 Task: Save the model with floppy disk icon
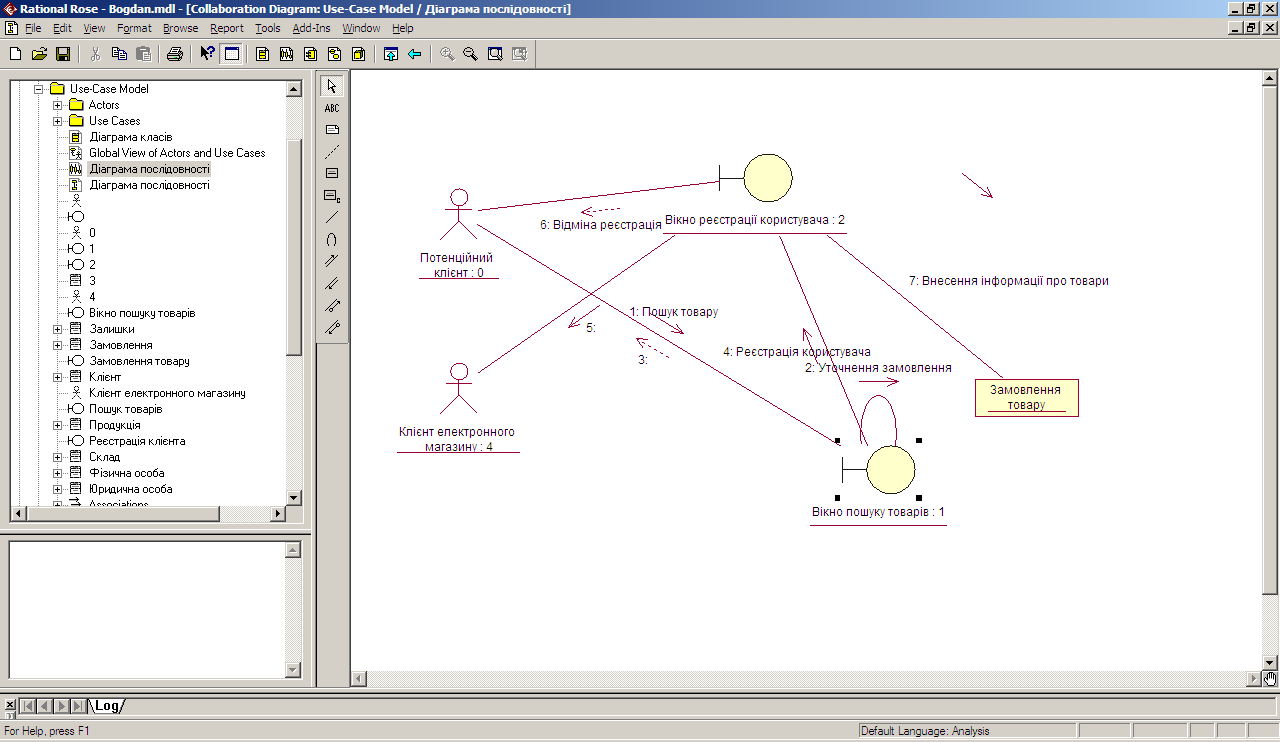(x=62, y=54)
